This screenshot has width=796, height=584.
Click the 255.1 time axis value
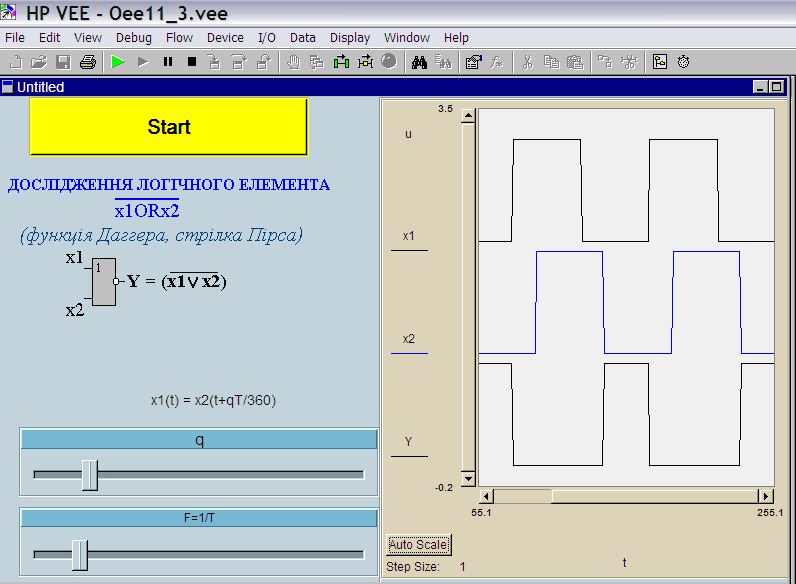770,512
